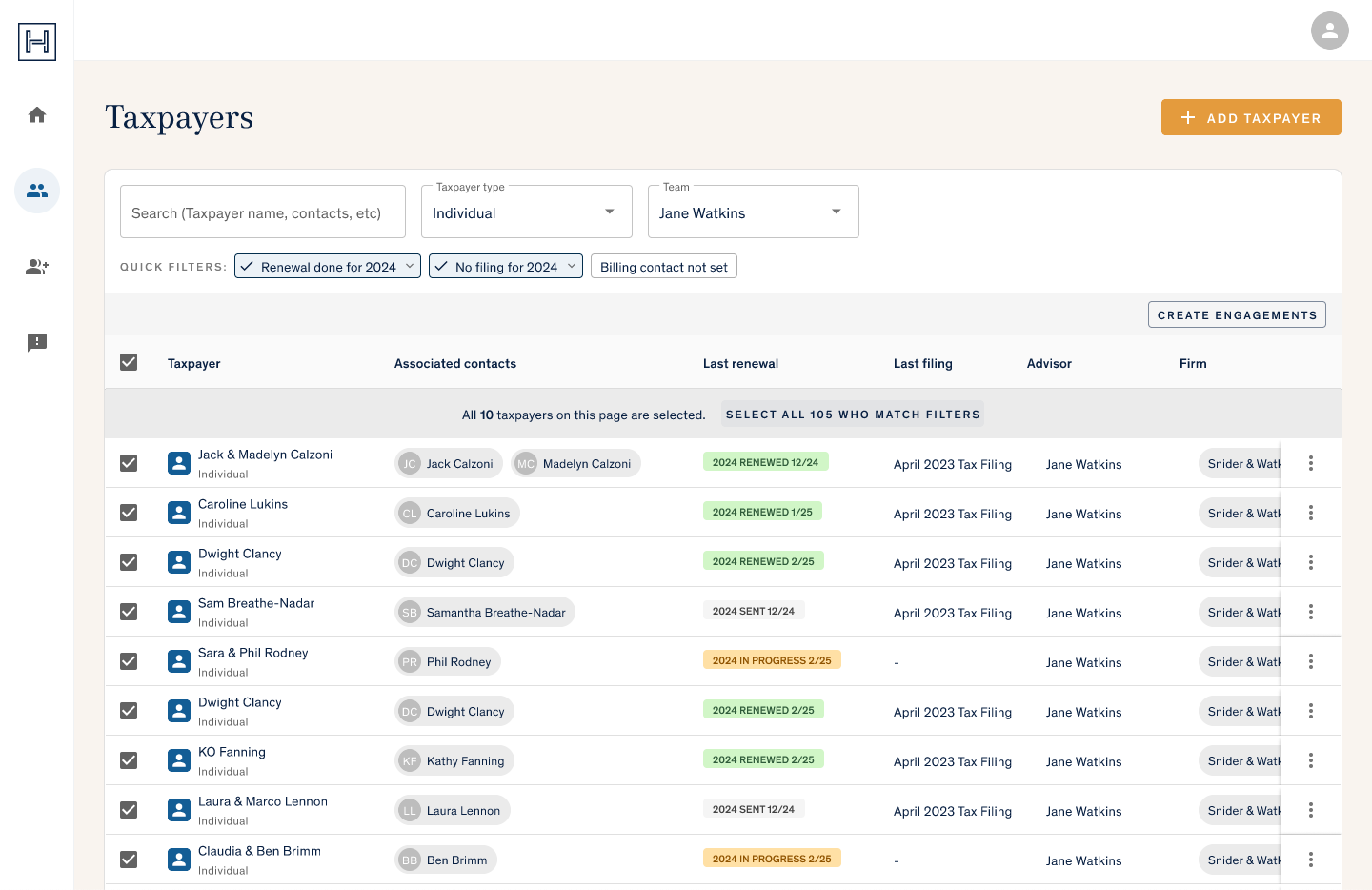
Task: Uncheck the Caroline Lukins row
Action: coord(129,513)
